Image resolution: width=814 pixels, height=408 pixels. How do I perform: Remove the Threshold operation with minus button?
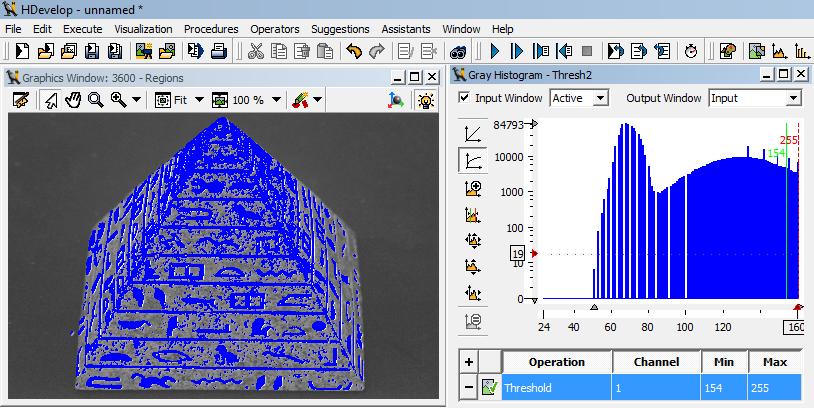point(468,387)
